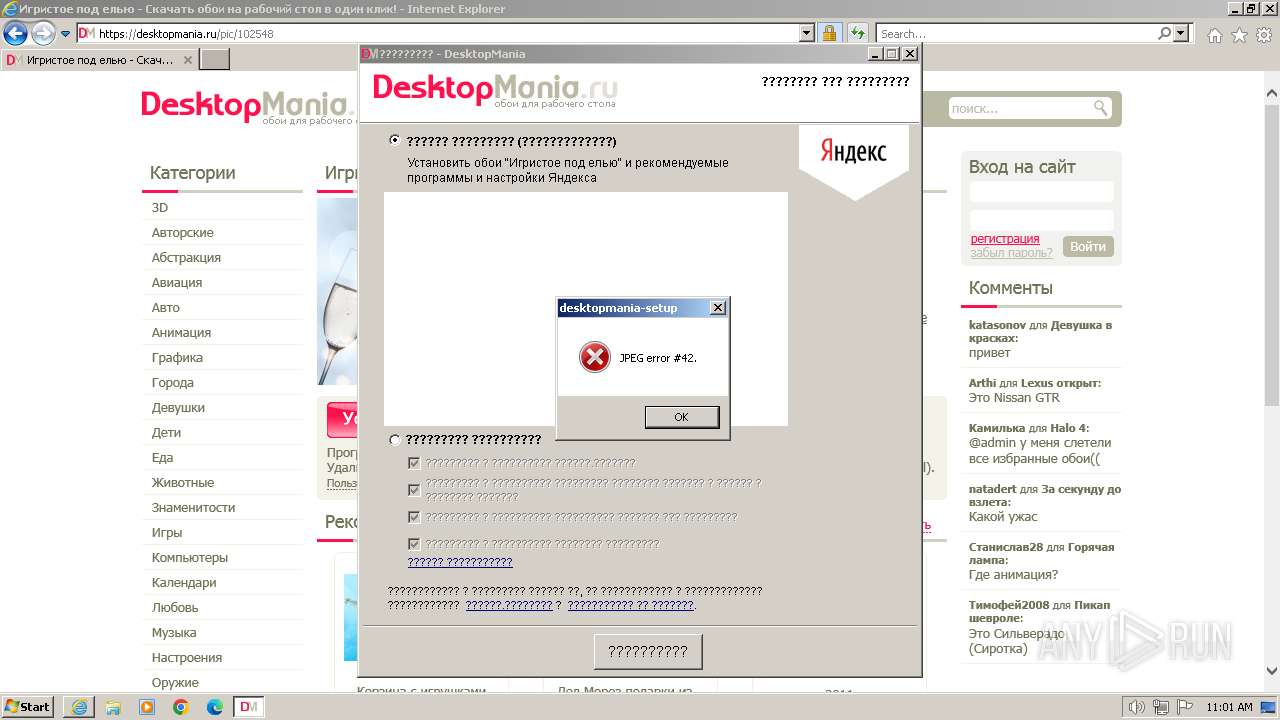
Task: Open recent pages dropdown arrow
Action: (66, 34)
